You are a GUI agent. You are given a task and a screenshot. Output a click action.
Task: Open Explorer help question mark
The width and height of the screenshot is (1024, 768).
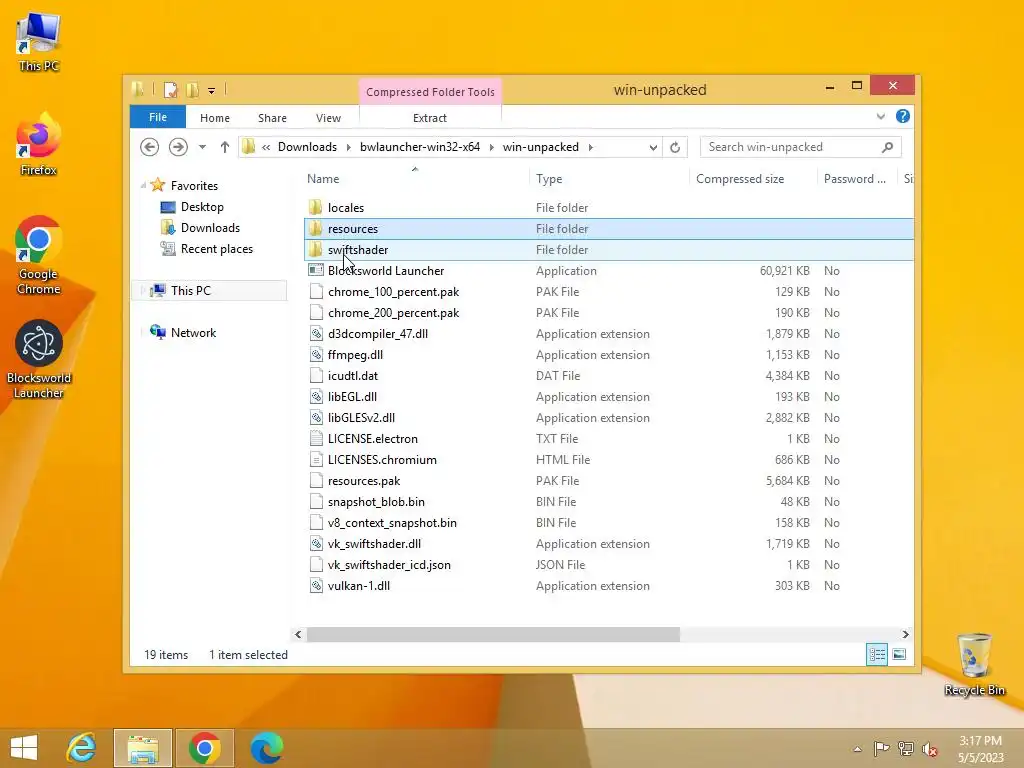(x=903, y=116)
